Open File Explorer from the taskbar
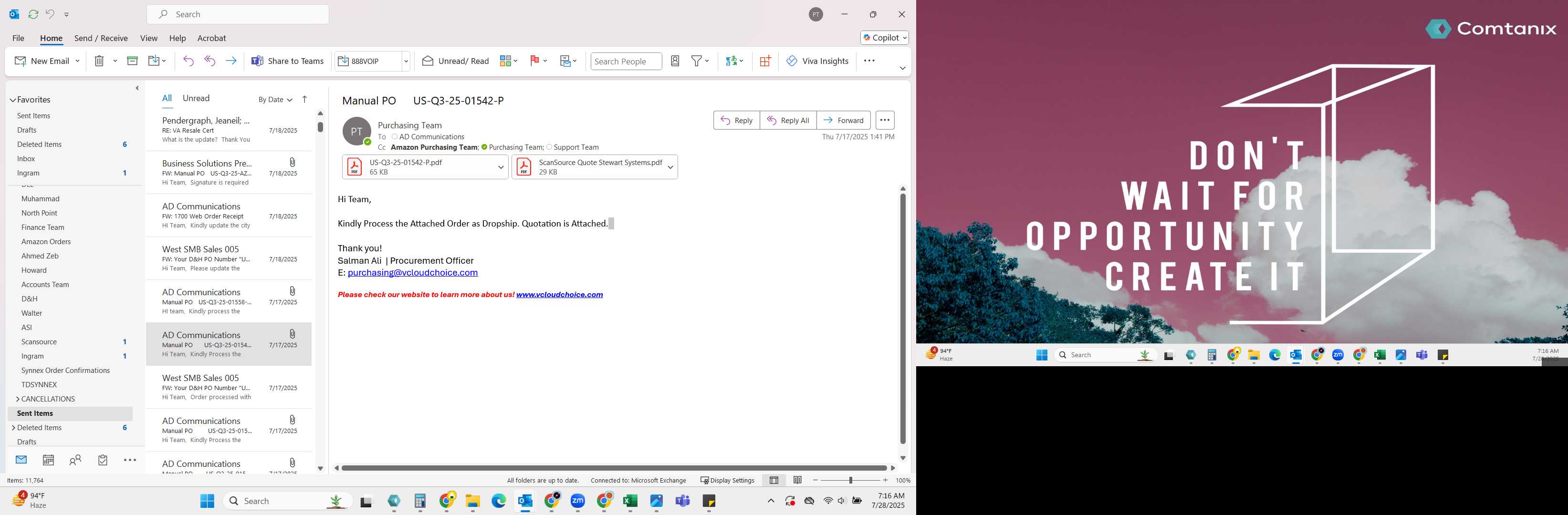This screenshot has width=1568, height=515. [x=473, y=501]
